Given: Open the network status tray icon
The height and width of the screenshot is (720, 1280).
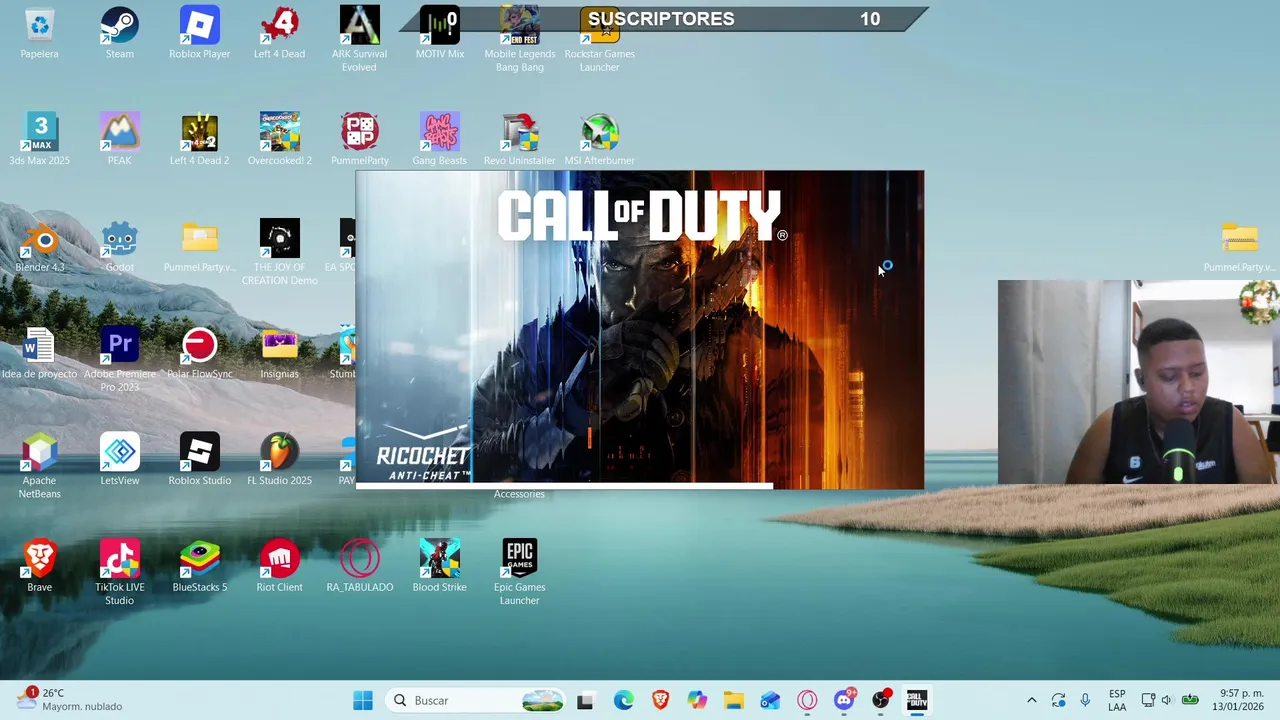Looking at the screenshot, I should [x=1148, y=700].
